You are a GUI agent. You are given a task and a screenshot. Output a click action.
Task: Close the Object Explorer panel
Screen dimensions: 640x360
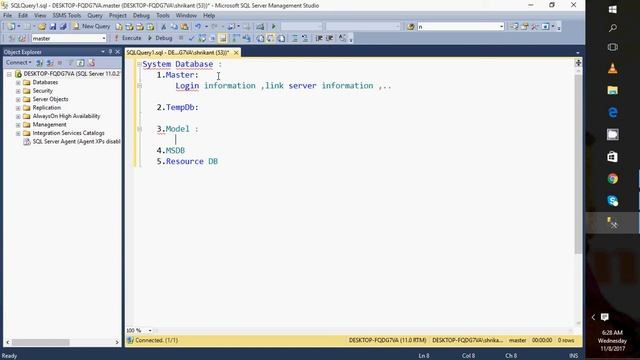118,52
